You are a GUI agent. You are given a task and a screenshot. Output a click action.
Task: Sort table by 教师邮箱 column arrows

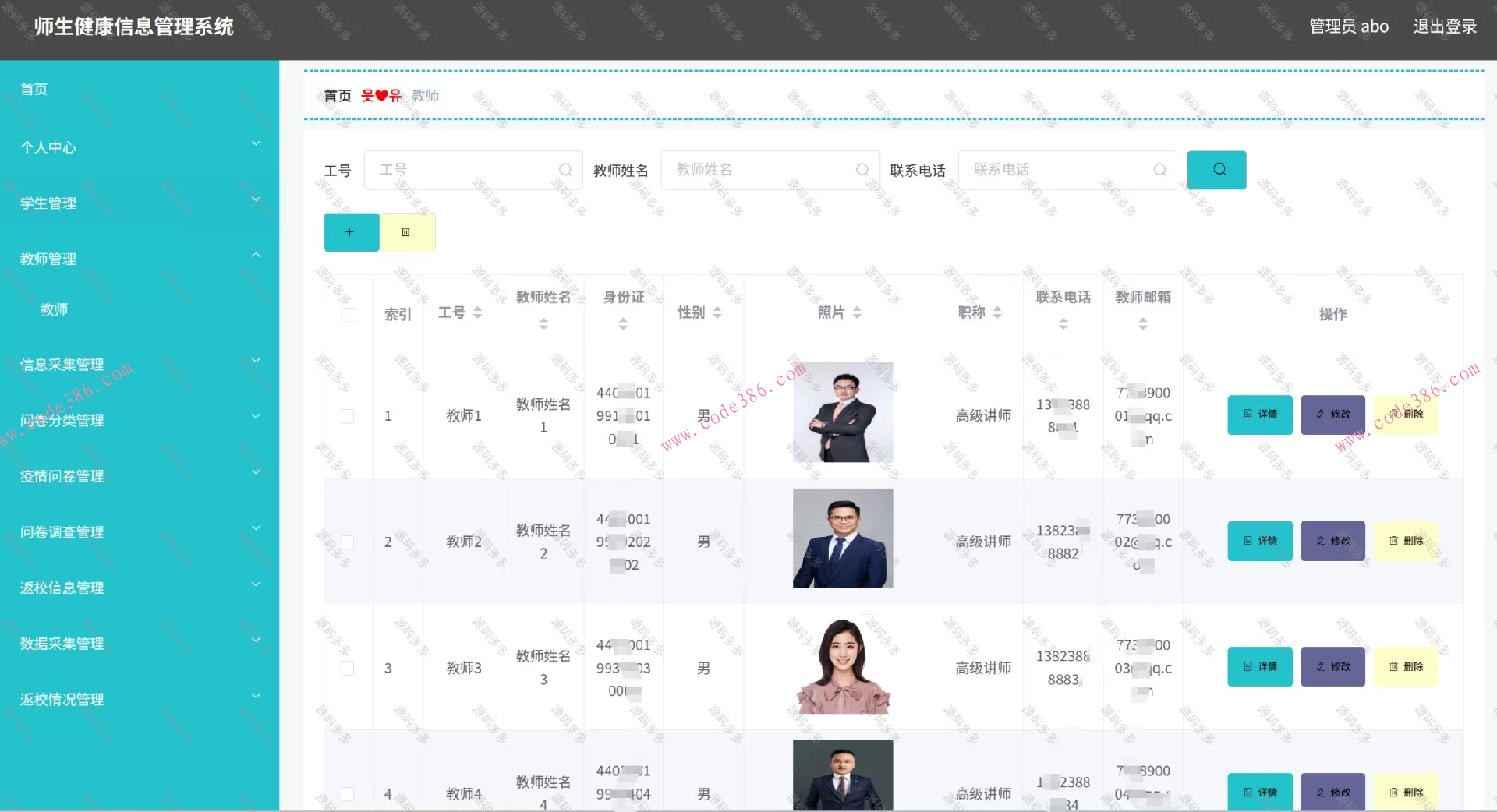tap(1143, 324)
